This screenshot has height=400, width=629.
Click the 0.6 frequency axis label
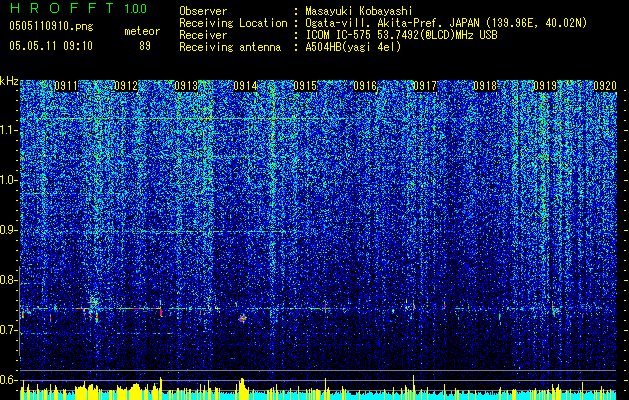click(x=9, y=380)
